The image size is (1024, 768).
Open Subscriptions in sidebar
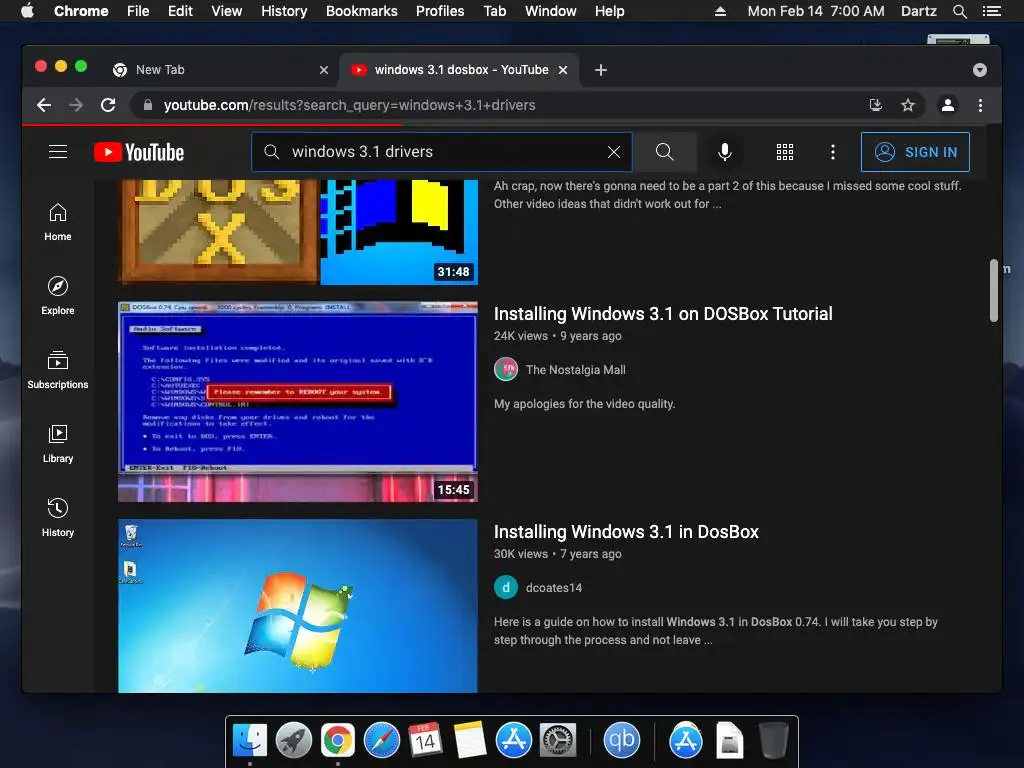(x=58, y=370)
